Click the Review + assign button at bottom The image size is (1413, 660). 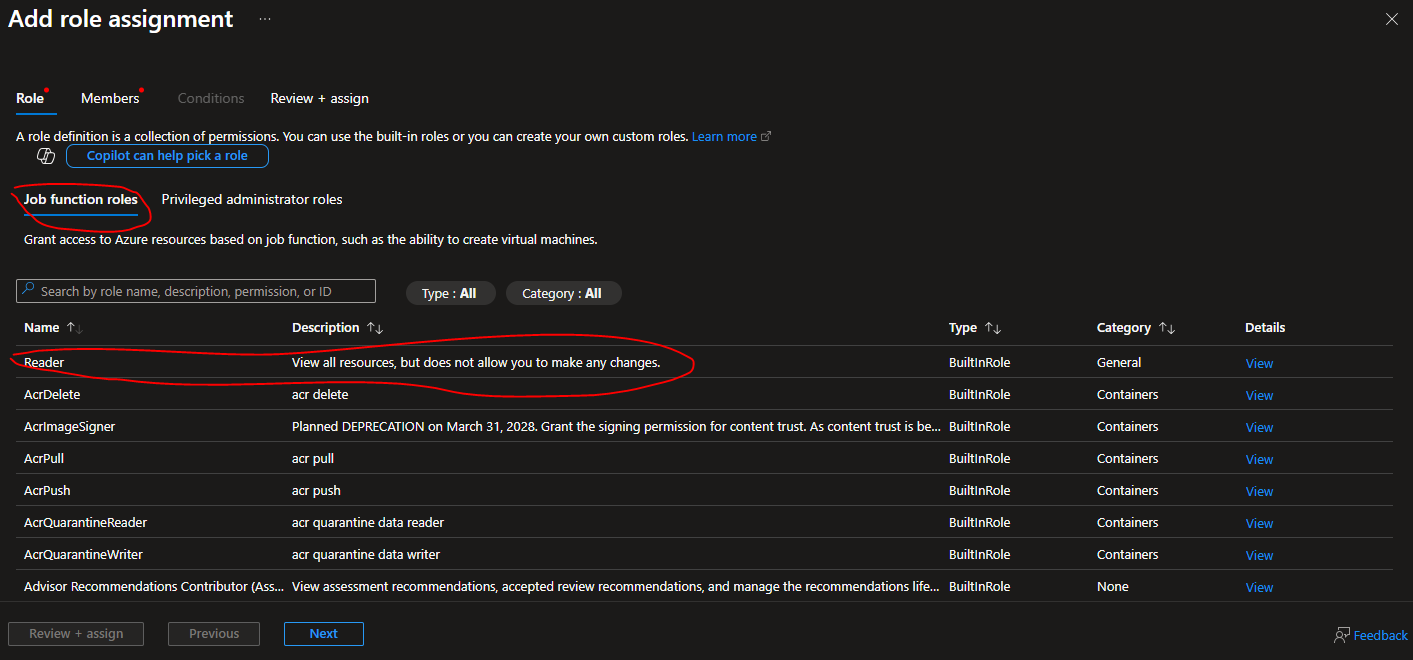[76, 634]
